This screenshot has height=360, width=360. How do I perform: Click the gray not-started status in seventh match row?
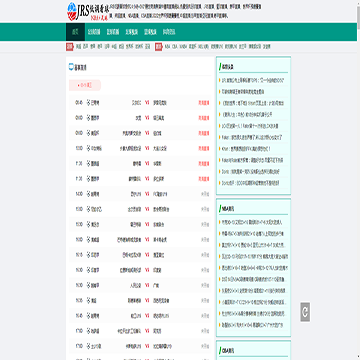click(x=205, y=194)
